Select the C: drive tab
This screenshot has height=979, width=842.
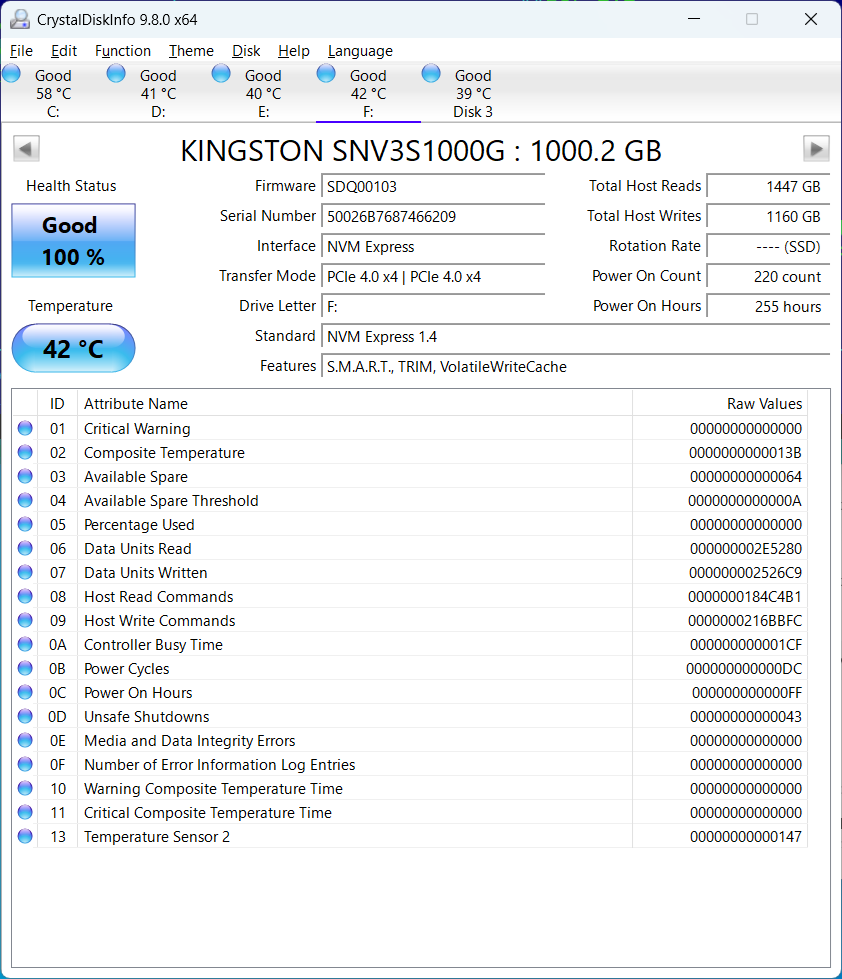[53, 93]
